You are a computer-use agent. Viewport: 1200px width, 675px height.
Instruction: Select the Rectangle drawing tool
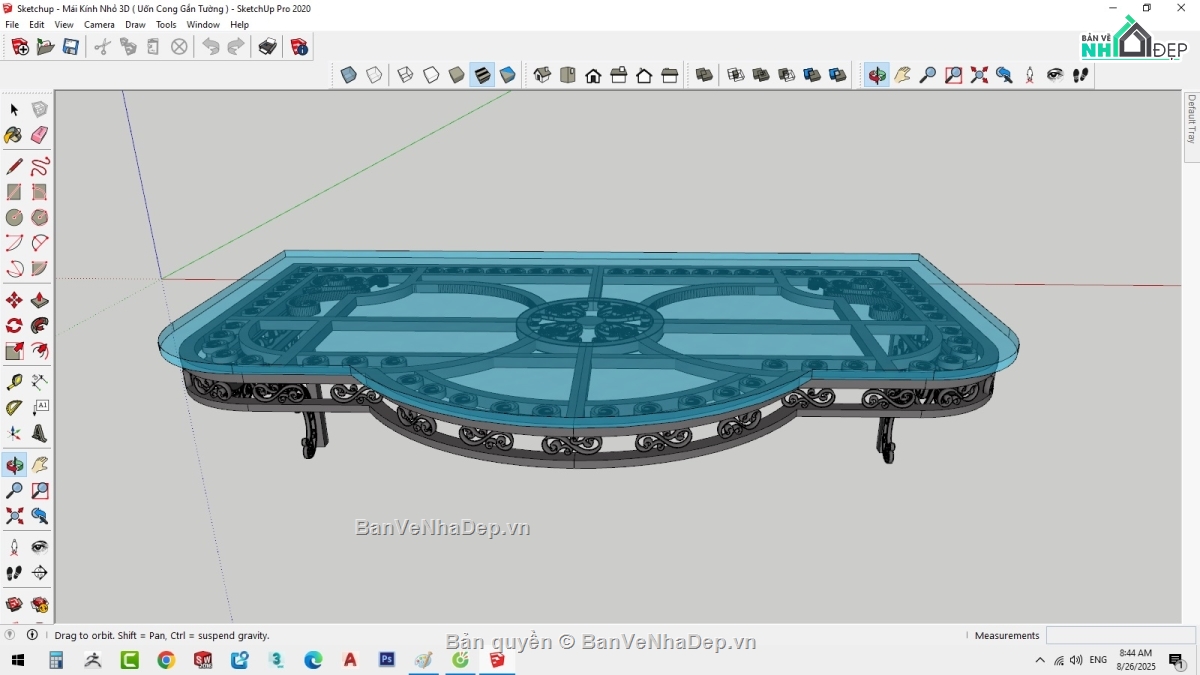pos(14,192)
